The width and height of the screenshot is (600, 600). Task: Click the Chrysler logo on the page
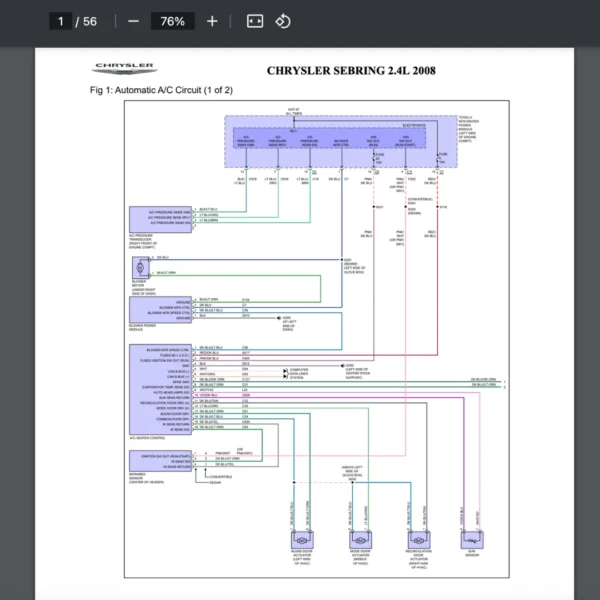click(x=123, y=69)
